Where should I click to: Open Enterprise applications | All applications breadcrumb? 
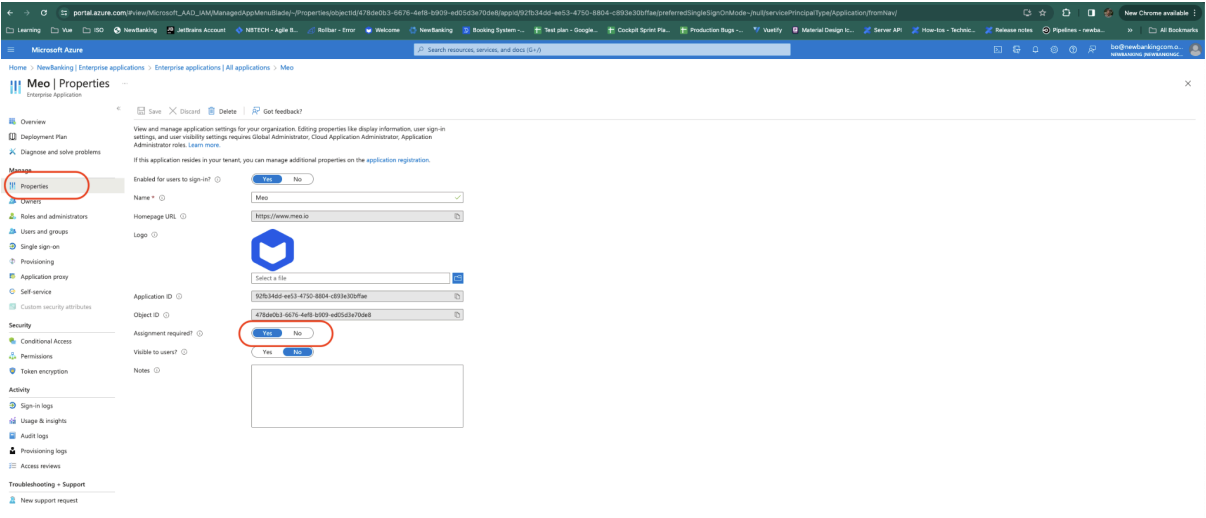[212, 67]
